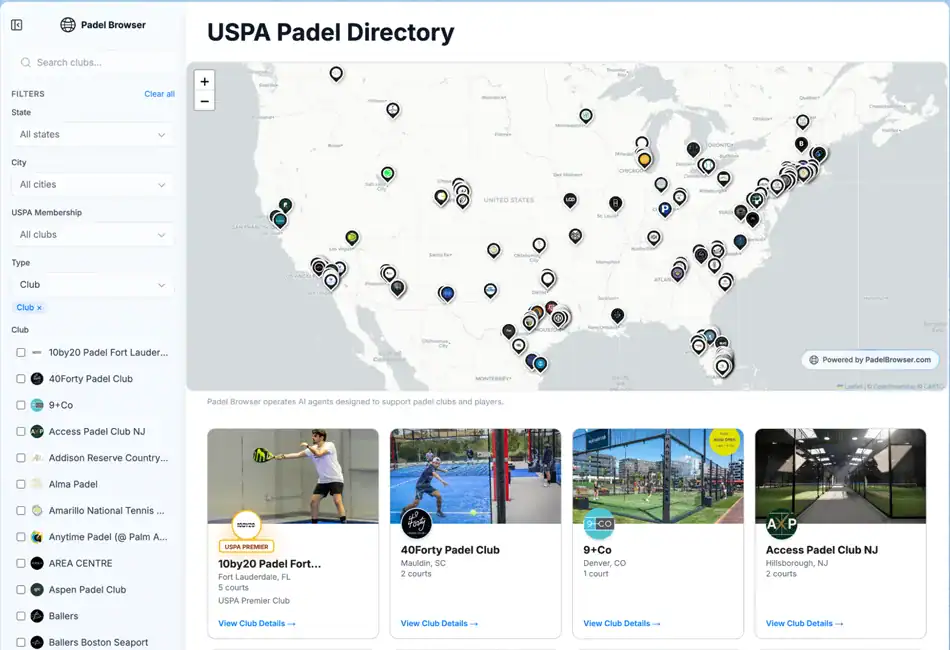The image size is (950, 650).
Task: Click the Search clubs input field
Action: click(x=90, y=62)
